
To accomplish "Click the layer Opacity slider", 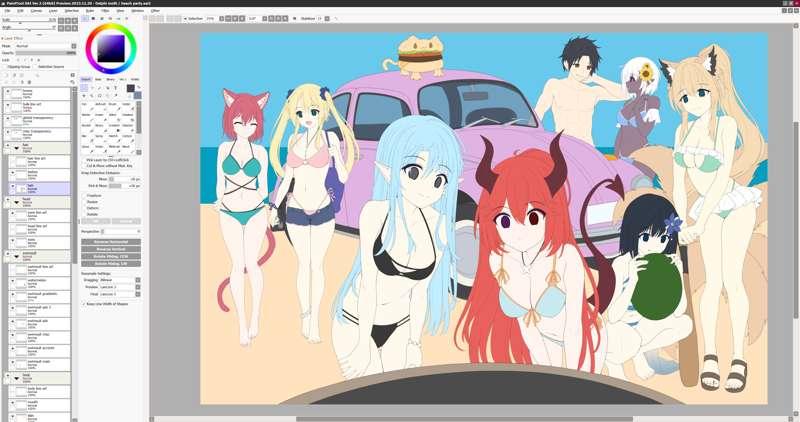I will pyautogui.click(x=45, y=53).
